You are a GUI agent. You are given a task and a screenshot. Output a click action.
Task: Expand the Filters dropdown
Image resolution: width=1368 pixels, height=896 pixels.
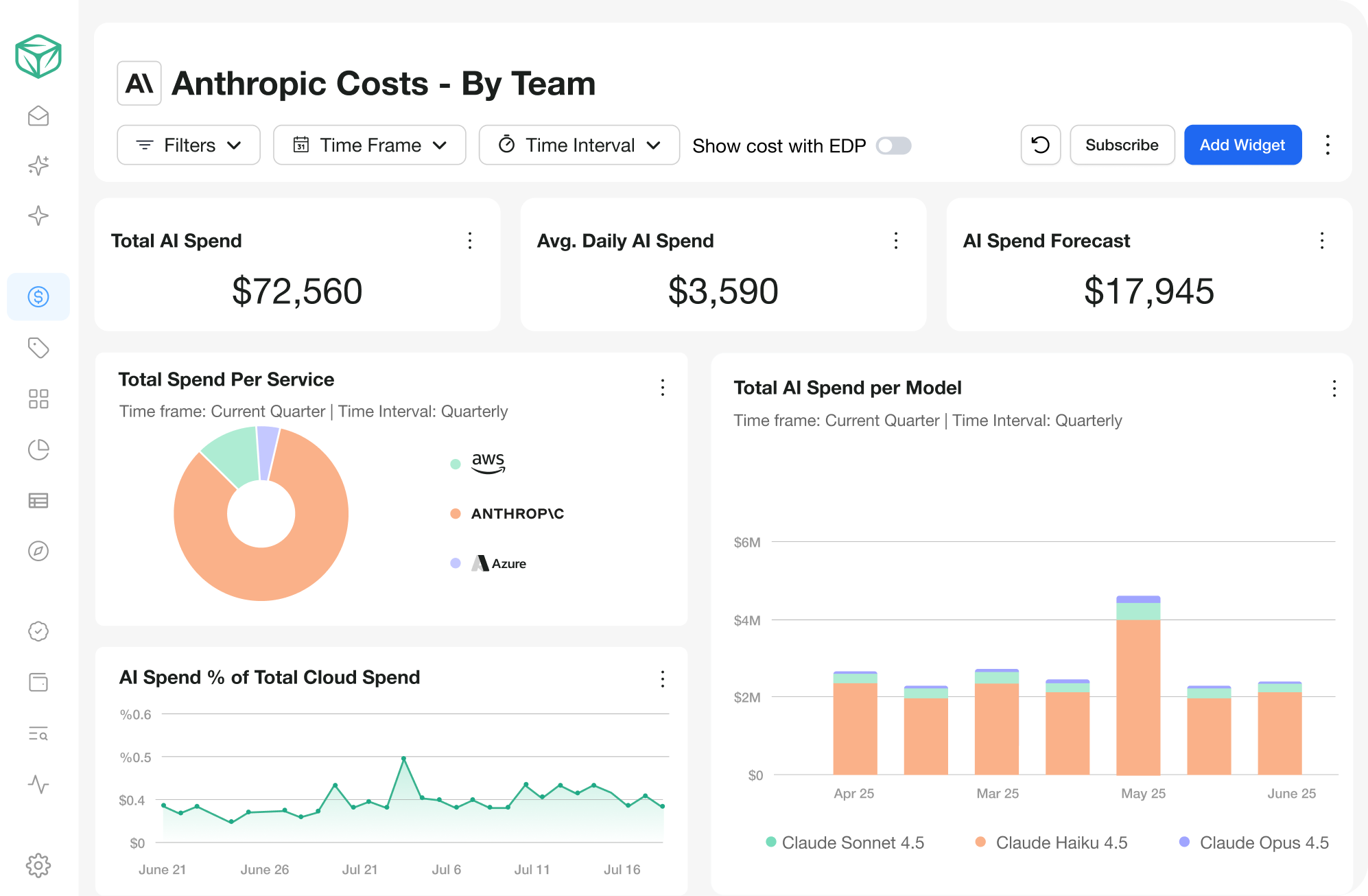189,145
